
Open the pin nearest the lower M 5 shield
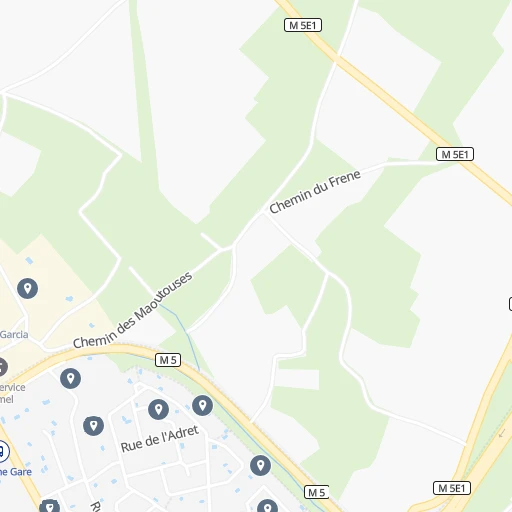click(x=260, y=465)
